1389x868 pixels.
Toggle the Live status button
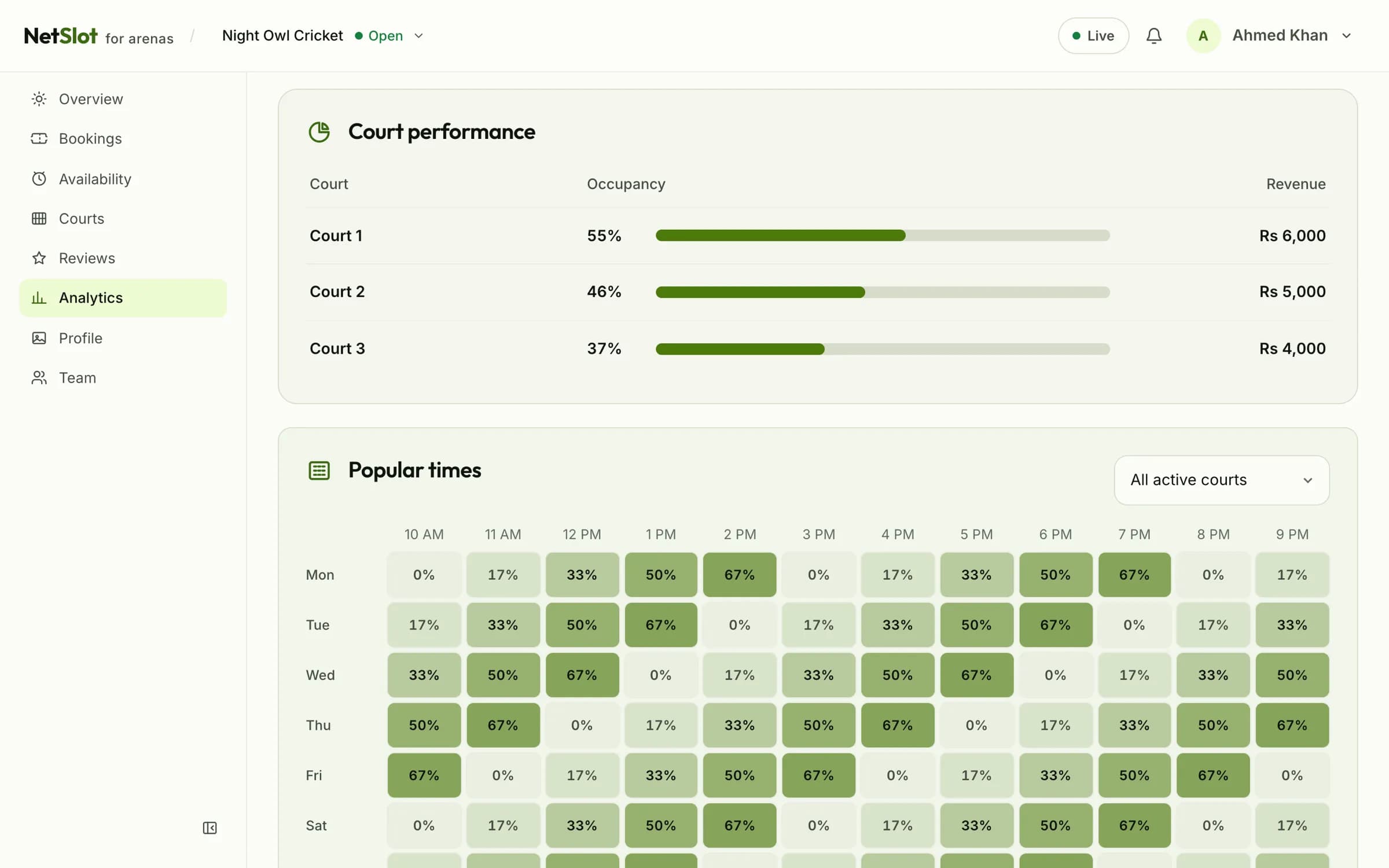[1093, 36]
